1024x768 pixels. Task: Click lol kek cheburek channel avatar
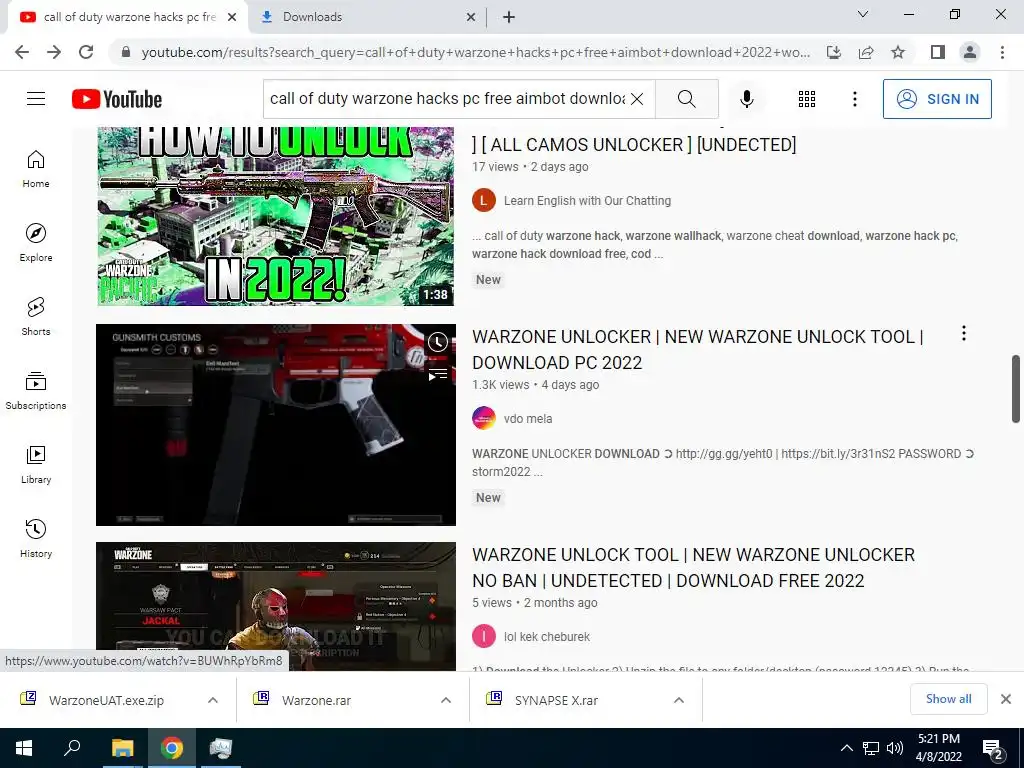pos(483,636)
